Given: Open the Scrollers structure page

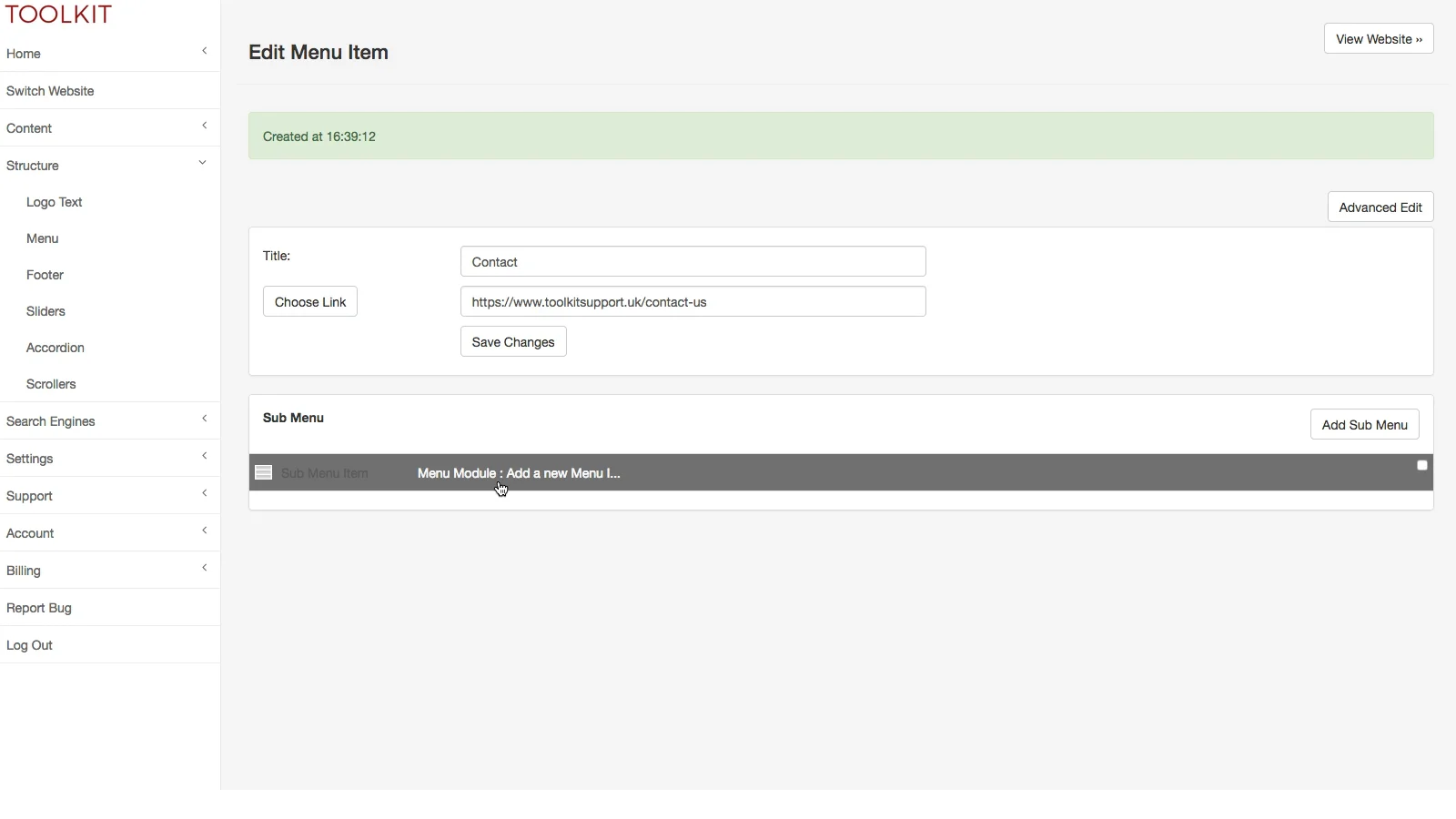Looking at the screenshot, I should pyautogui.click(x=51, y=384).
